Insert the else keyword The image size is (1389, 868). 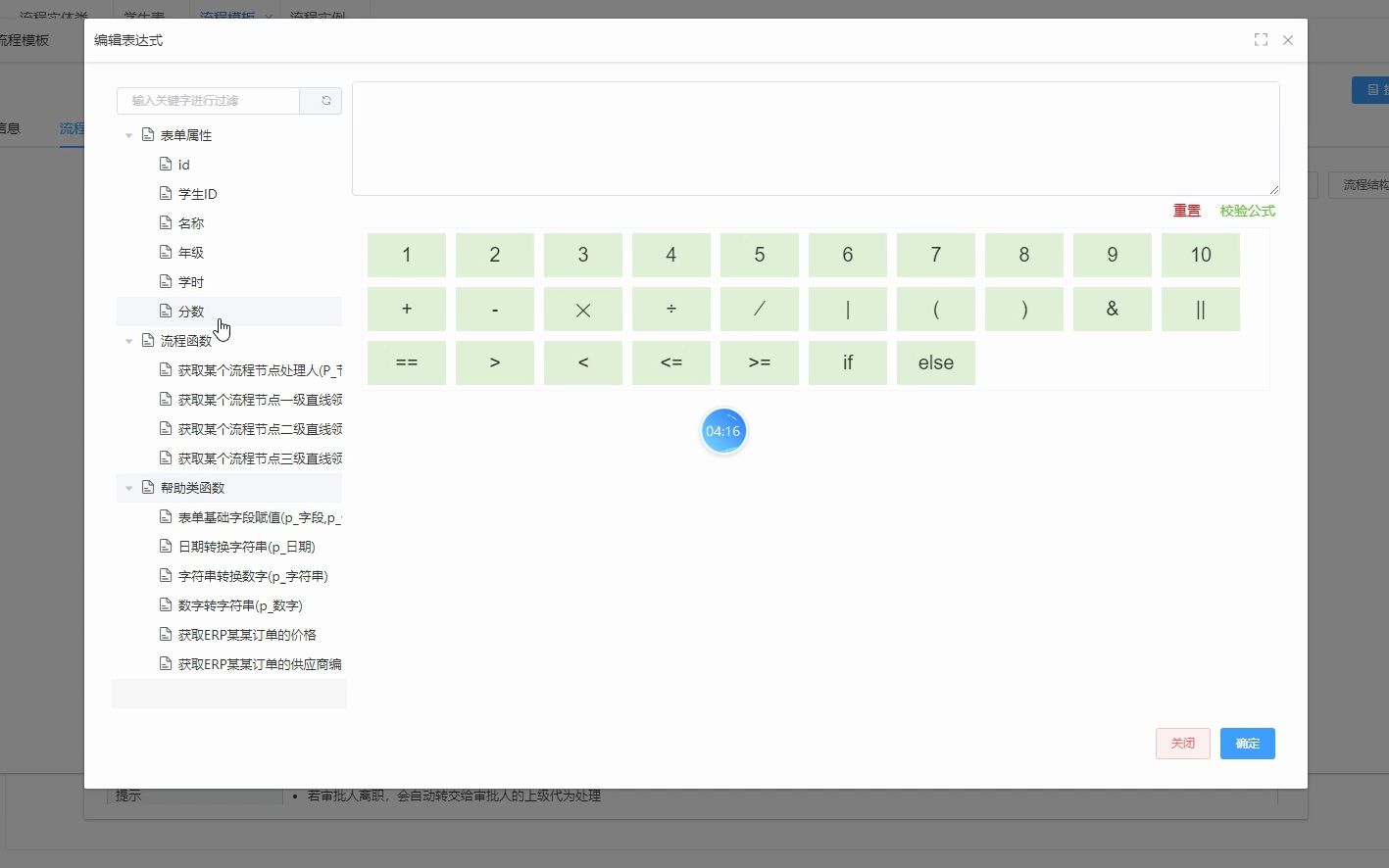tap(936, 362)
